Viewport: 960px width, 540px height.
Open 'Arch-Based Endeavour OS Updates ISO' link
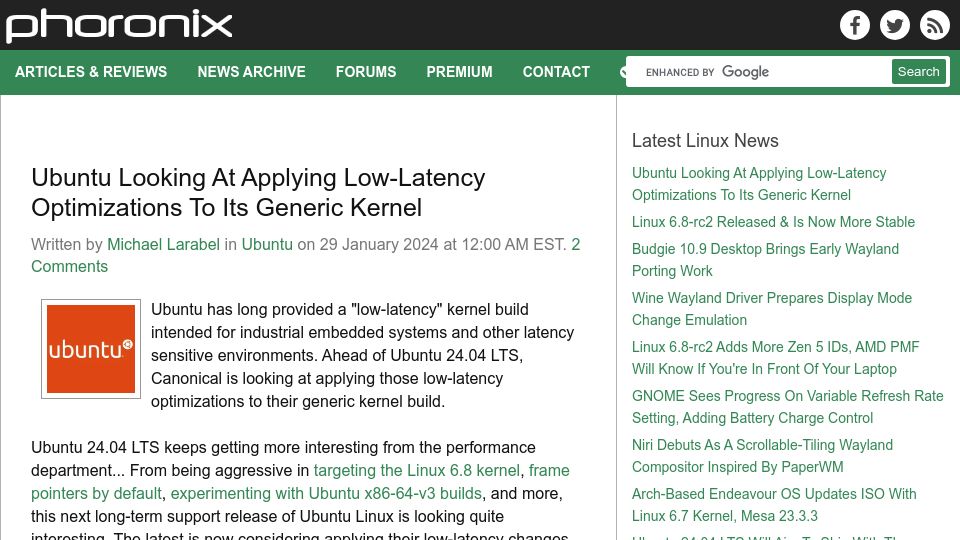(x=774, y=504)
